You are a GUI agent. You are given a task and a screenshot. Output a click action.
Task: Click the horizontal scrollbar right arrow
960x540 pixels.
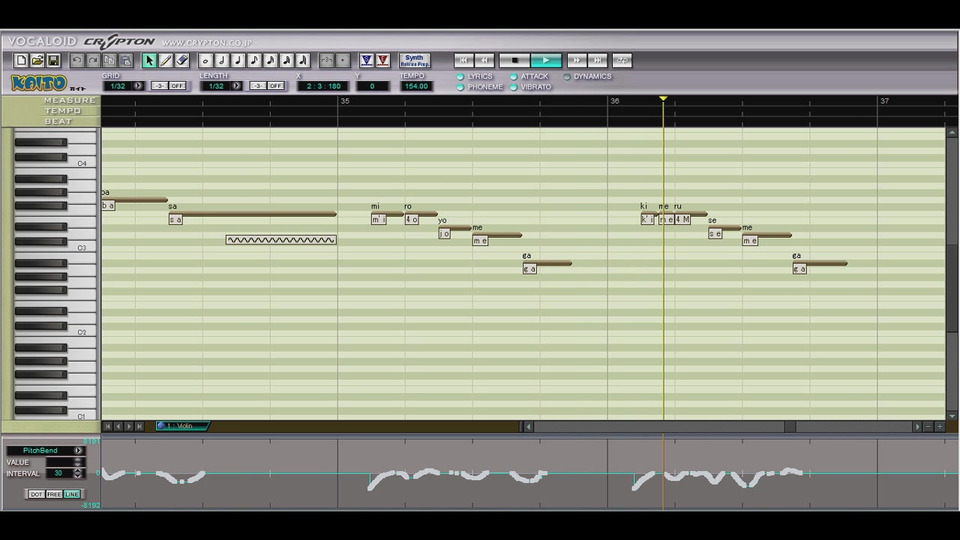[x=917, y=427]
